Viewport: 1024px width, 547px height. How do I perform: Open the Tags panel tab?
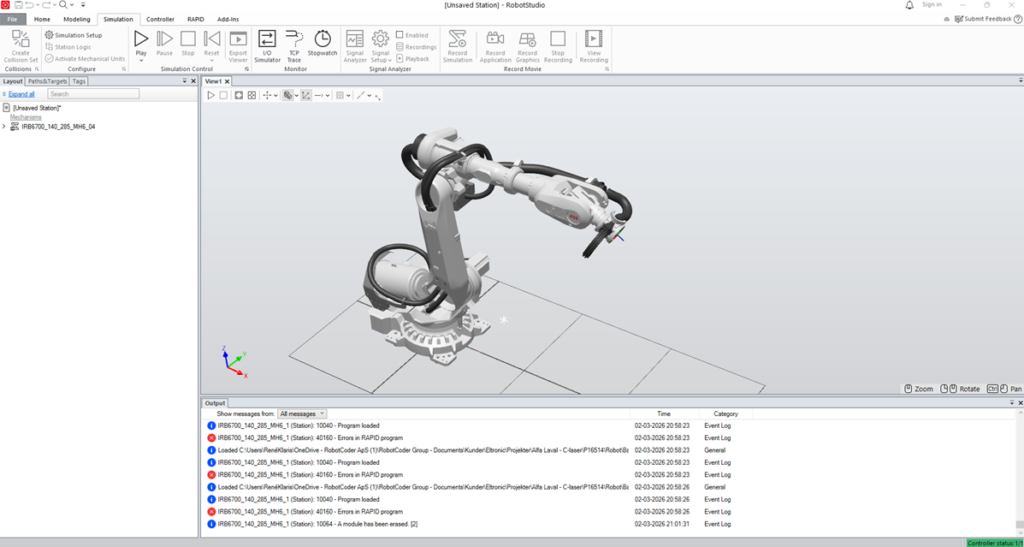(78, 82)
